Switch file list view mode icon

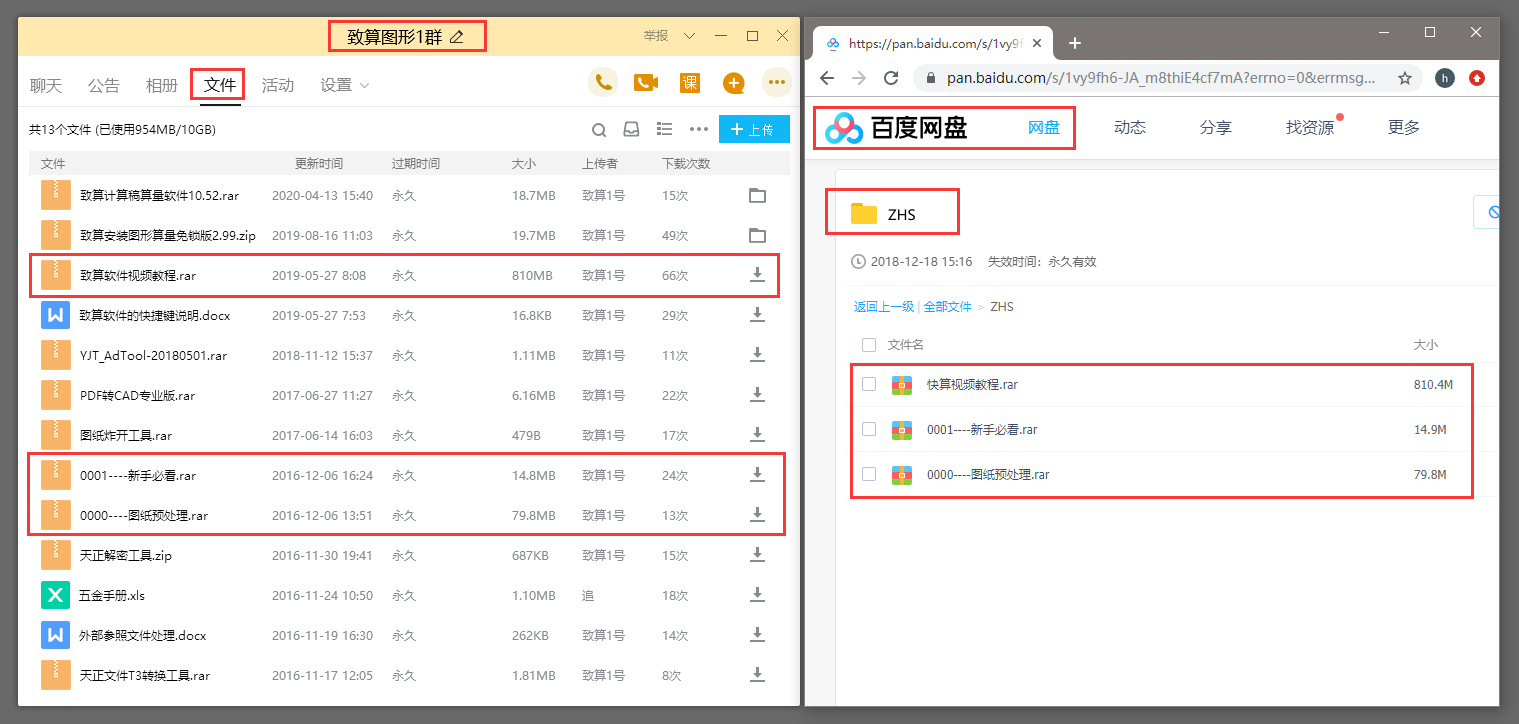click(x=664, y=129)
